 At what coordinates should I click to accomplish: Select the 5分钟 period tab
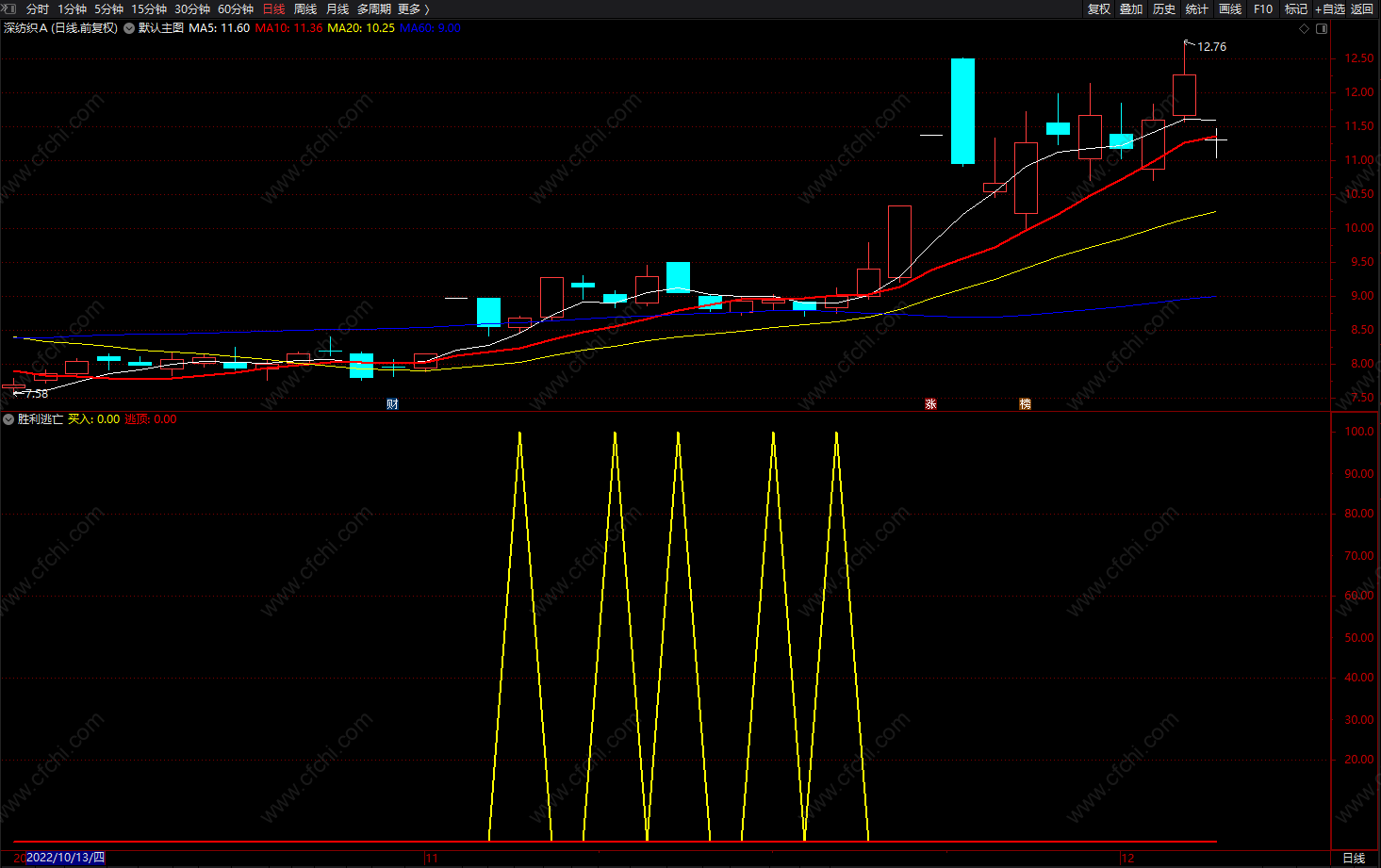click(108, 8)
